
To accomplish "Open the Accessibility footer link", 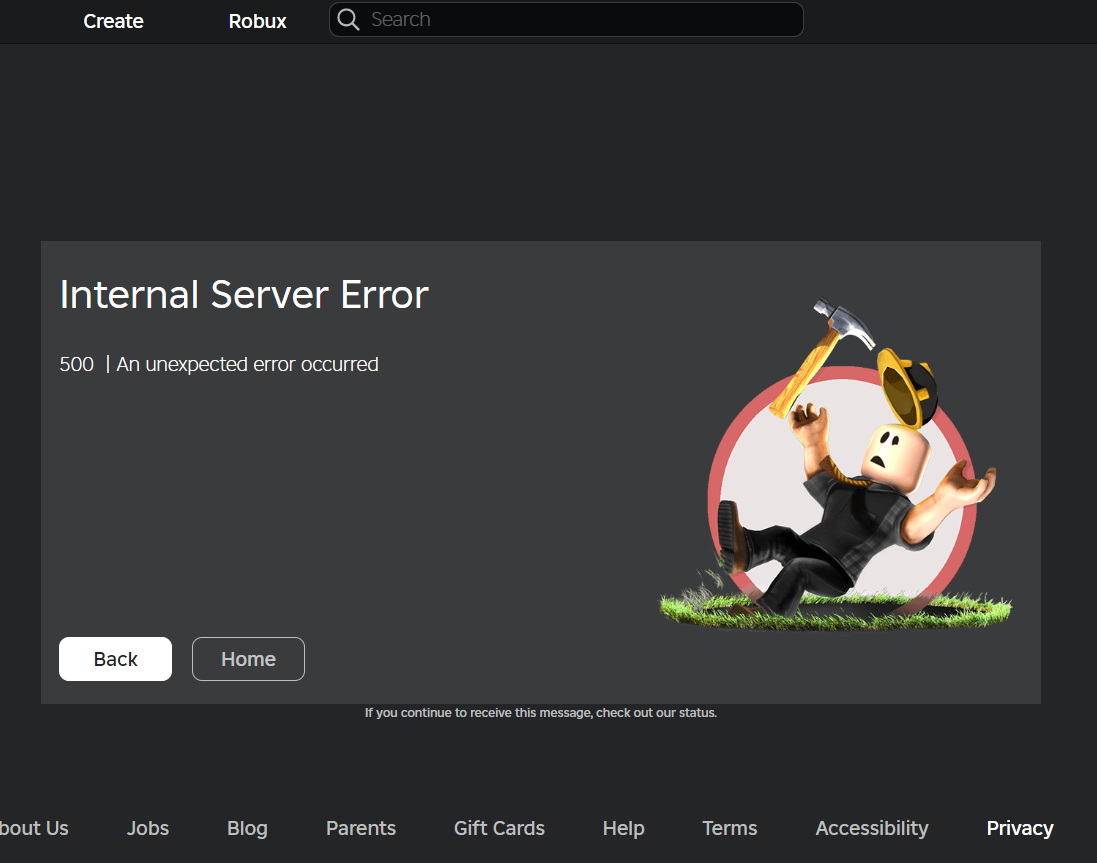I will [872, 828].
